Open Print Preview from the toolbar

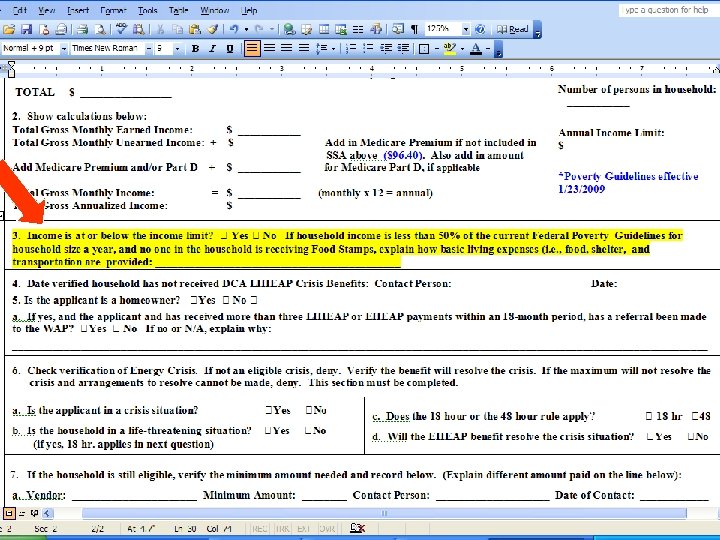100,29
